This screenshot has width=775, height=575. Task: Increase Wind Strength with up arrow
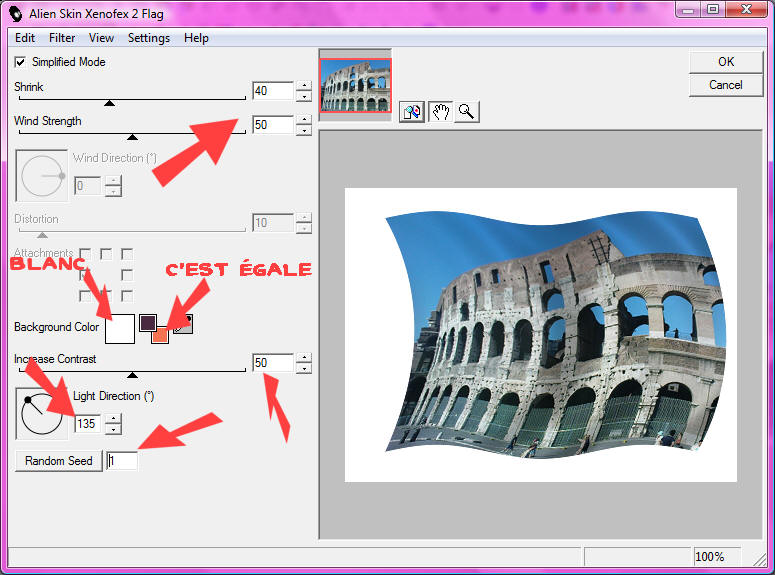pos(304,120)
